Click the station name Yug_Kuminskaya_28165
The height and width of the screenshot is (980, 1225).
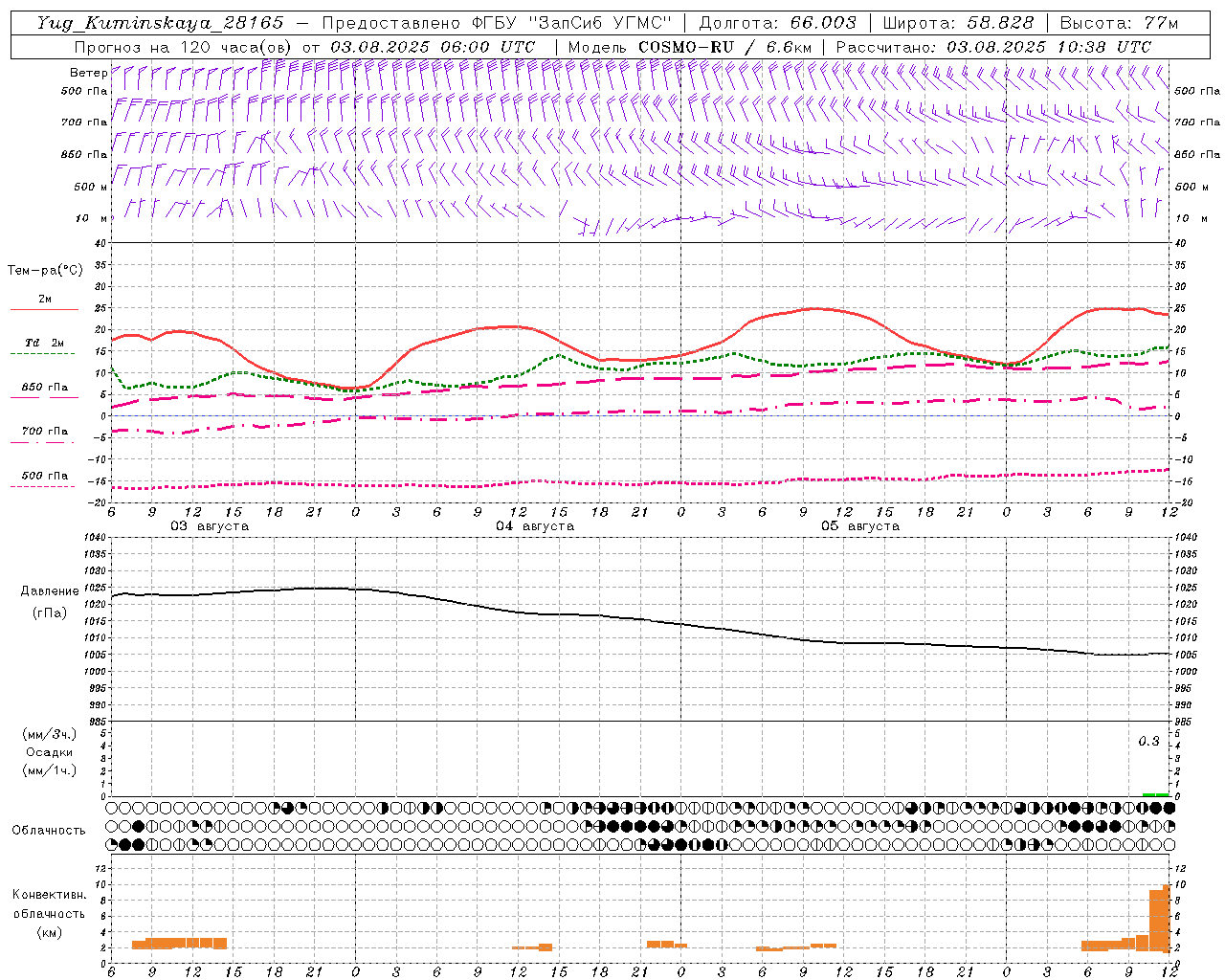(160, 23)
